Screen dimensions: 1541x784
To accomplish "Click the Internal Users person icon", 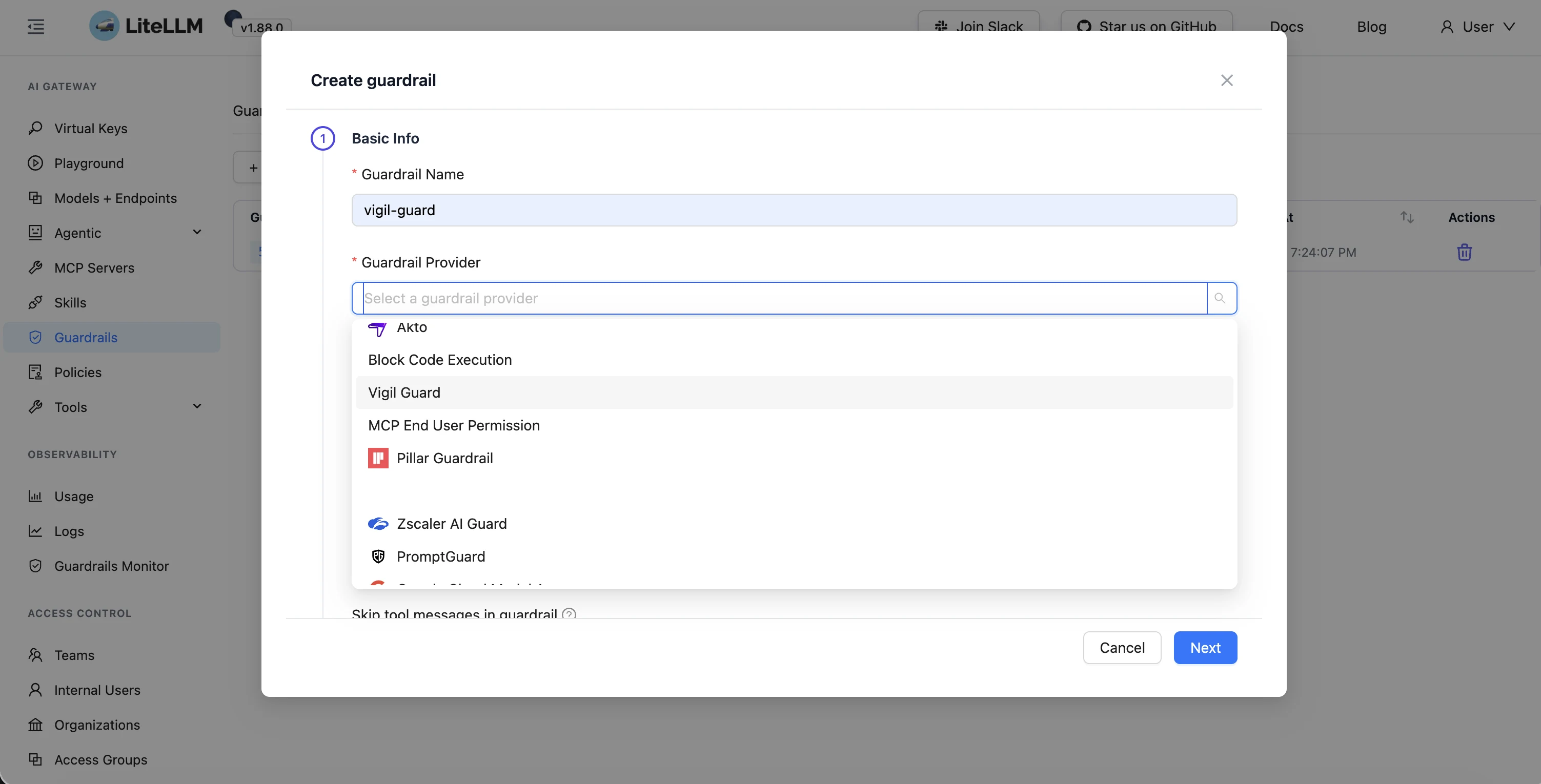I will point(35,690).
